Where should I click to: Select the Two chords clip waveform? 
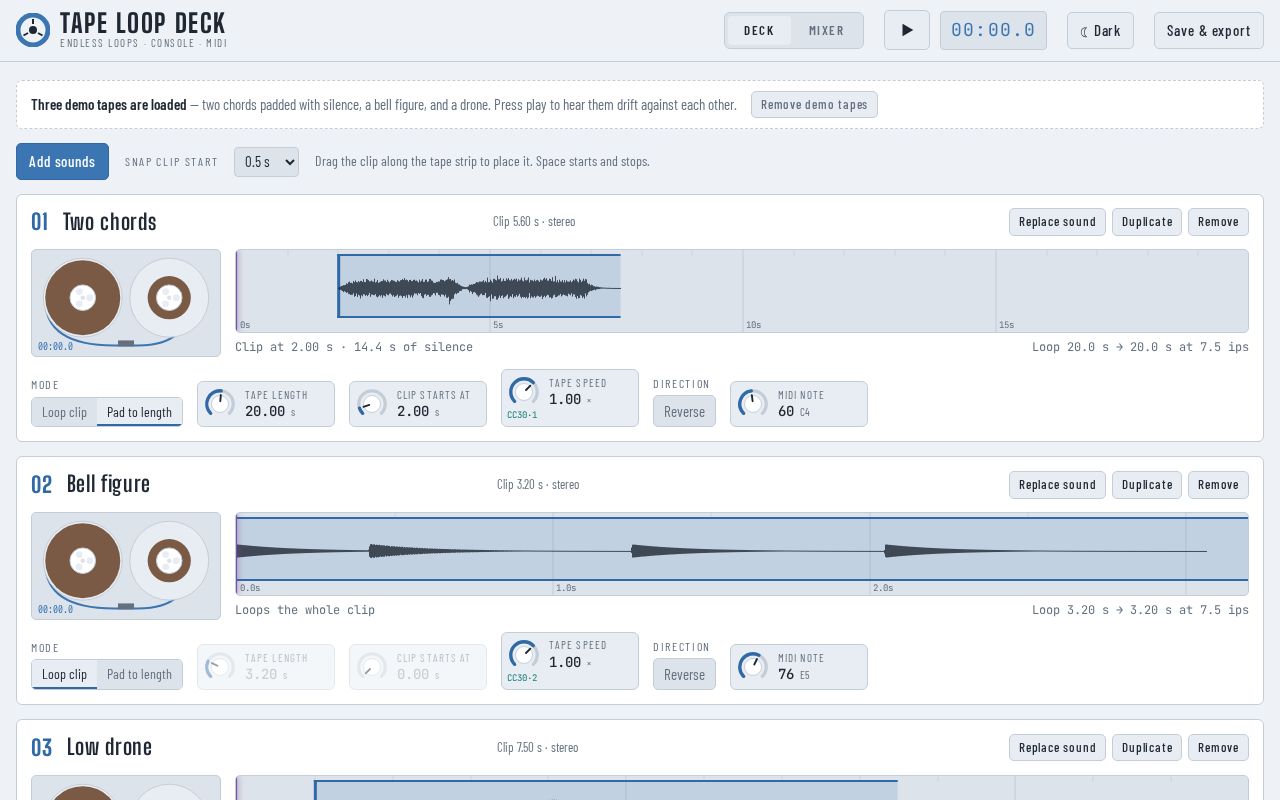[479, 287]
